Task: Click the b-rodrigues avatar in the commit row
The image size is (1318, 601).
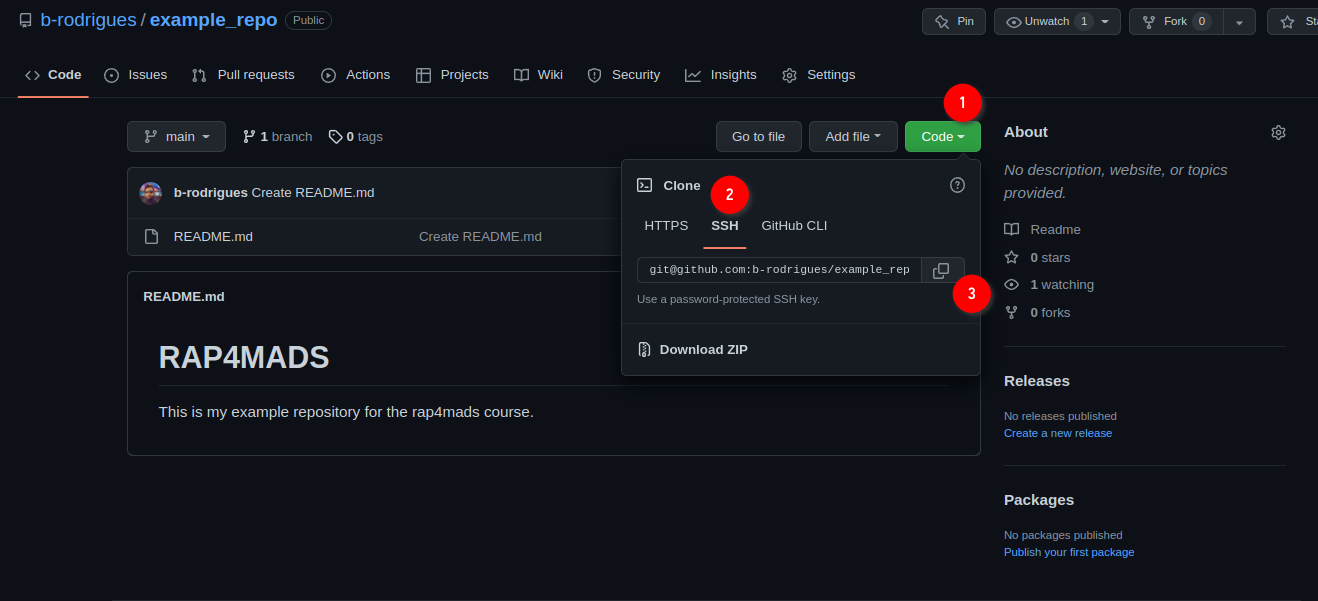Action: (x=151, y=193)
